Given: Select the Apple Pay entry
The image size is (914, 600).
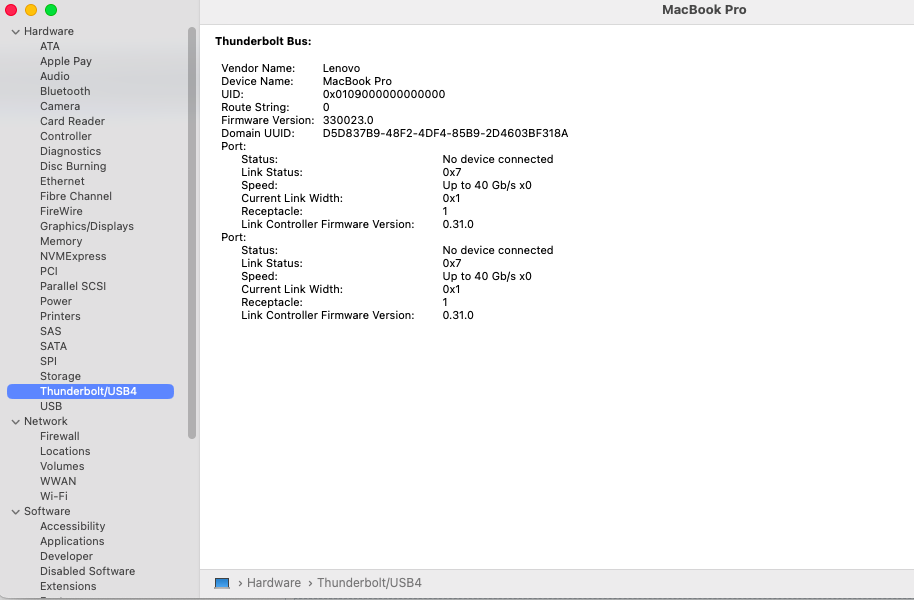Looking at the screenshot, I should click(66, 61).
